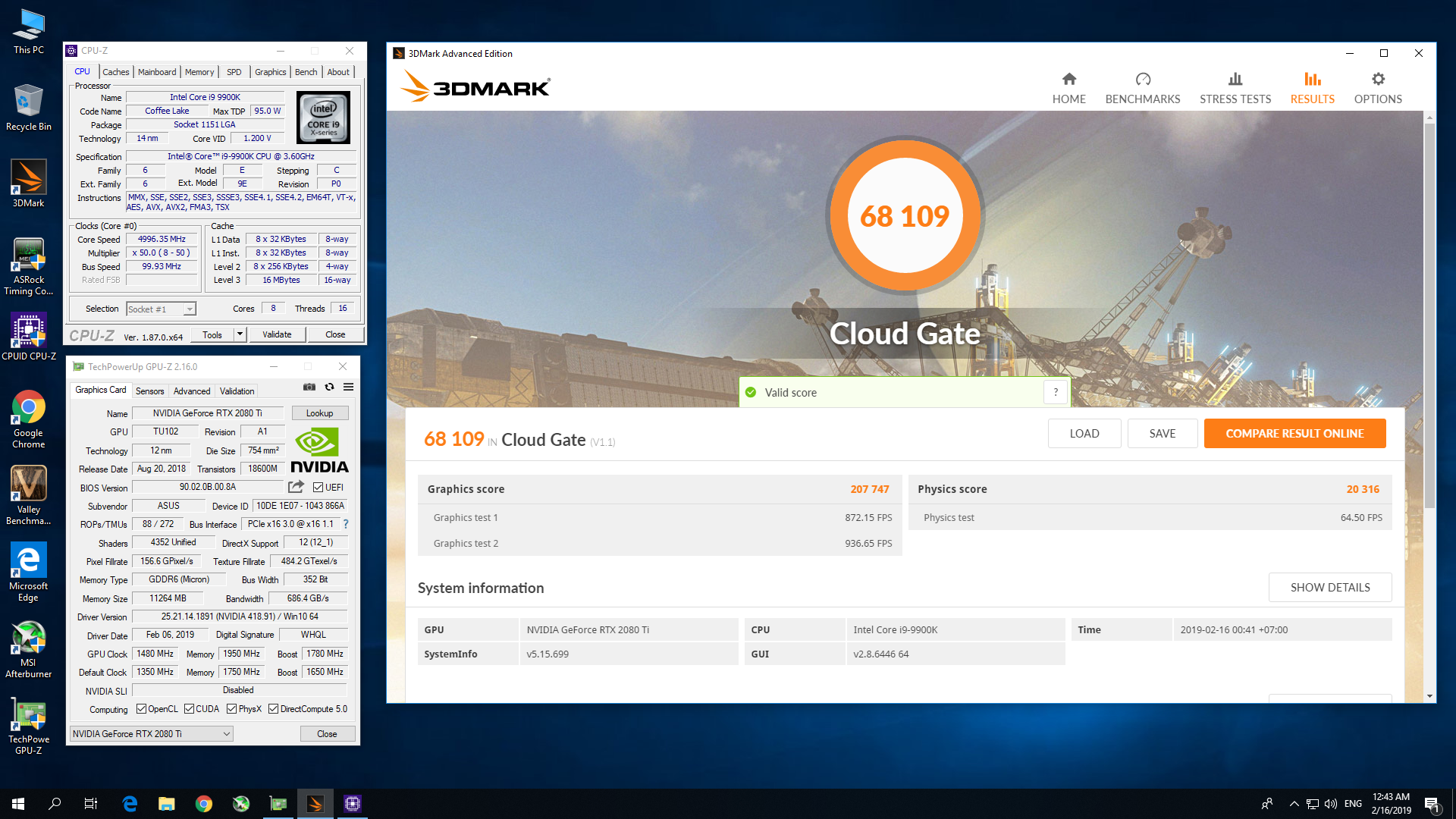
Task: Refresh GPU-Z data with refresh icon
Action: (329, 387)
